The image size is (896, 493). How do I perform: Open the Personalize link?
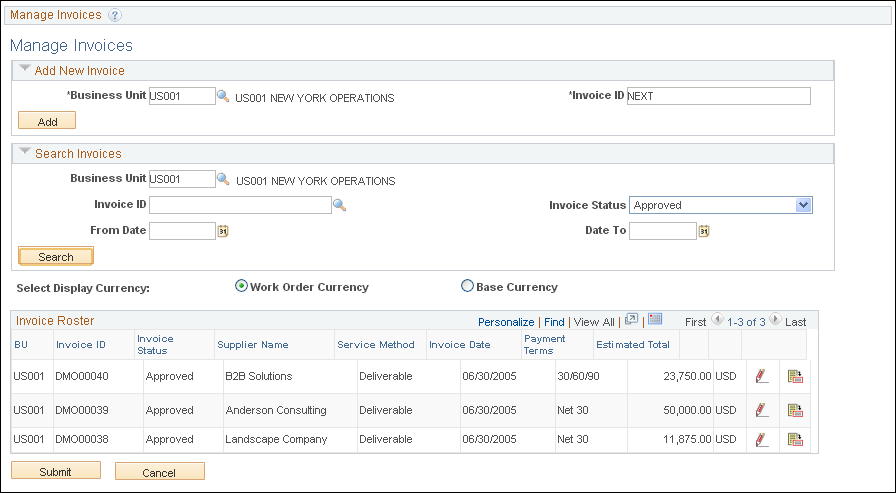click(506, 322)
